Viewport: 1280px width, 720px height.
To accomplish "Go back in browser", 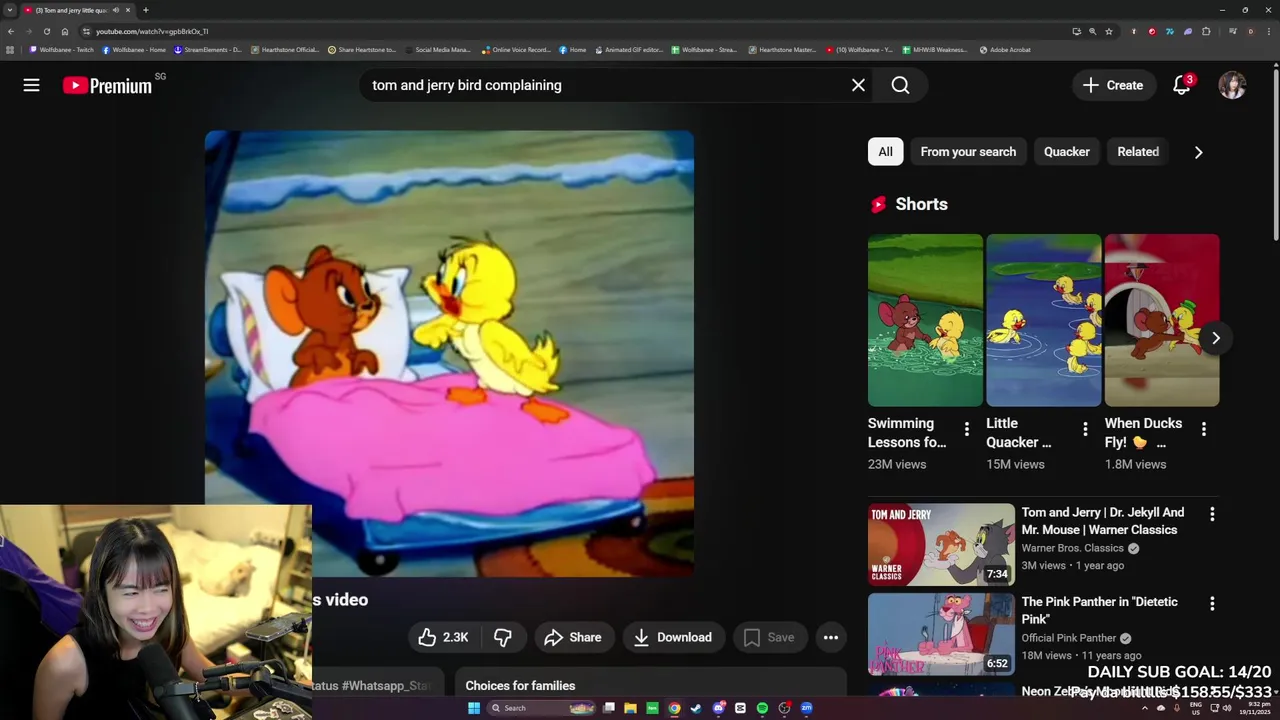I will [x=11, y=31].
